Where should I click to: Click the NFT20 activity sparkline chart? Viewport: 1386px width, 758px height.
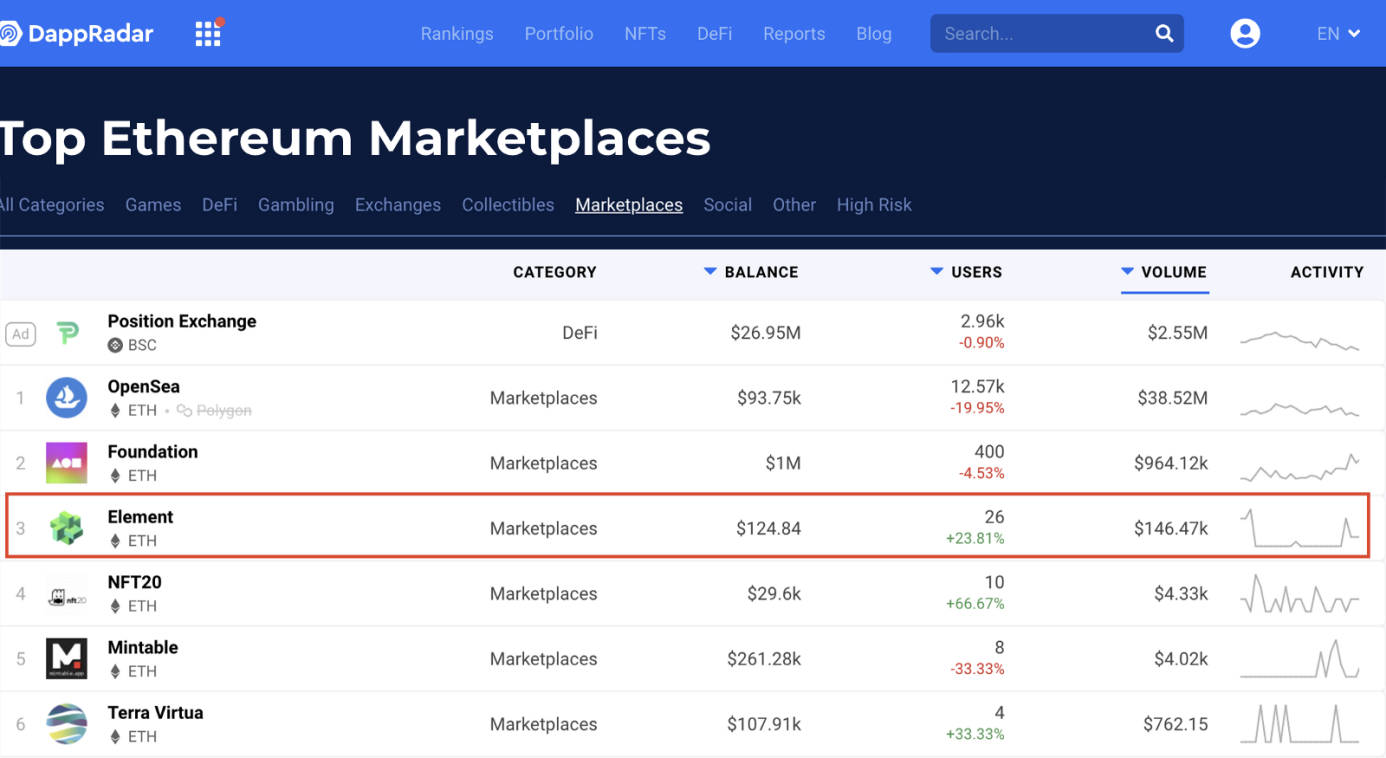(x=1300, y=594)
